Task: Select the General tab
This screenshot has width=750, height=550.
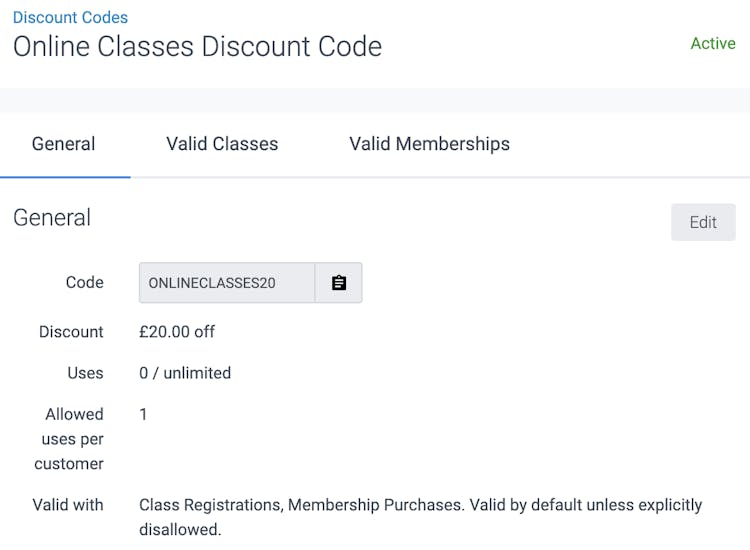Action: tap(64, 144)
